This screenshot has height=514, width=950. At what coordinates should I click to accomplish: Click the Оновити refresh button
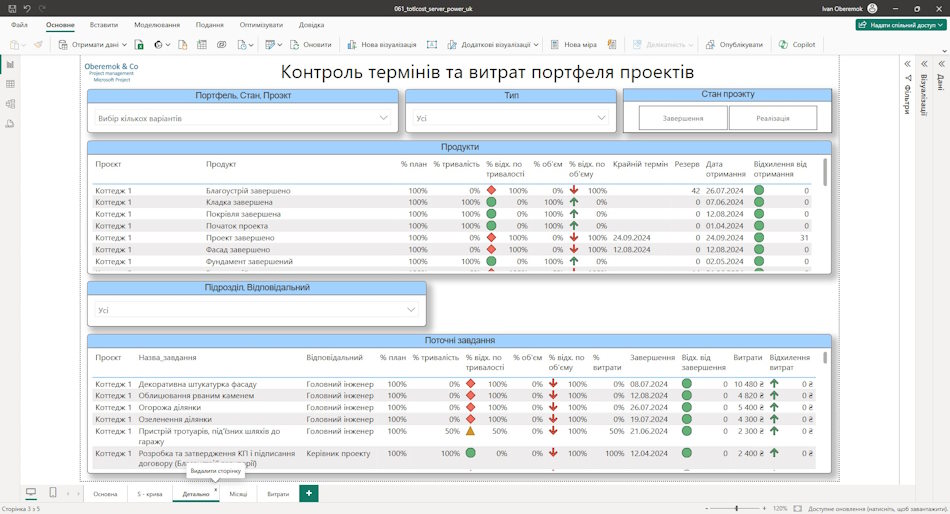[x=311, y=44]
